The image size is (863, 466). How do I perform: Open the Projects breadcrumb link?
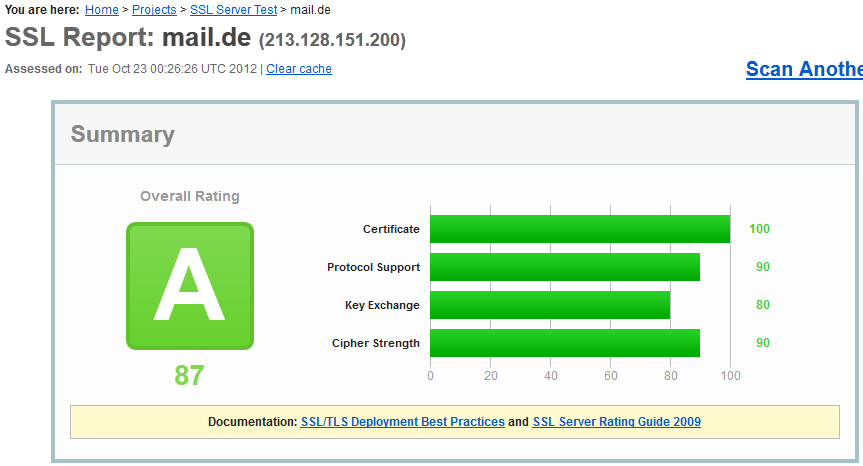click(154, 9)
